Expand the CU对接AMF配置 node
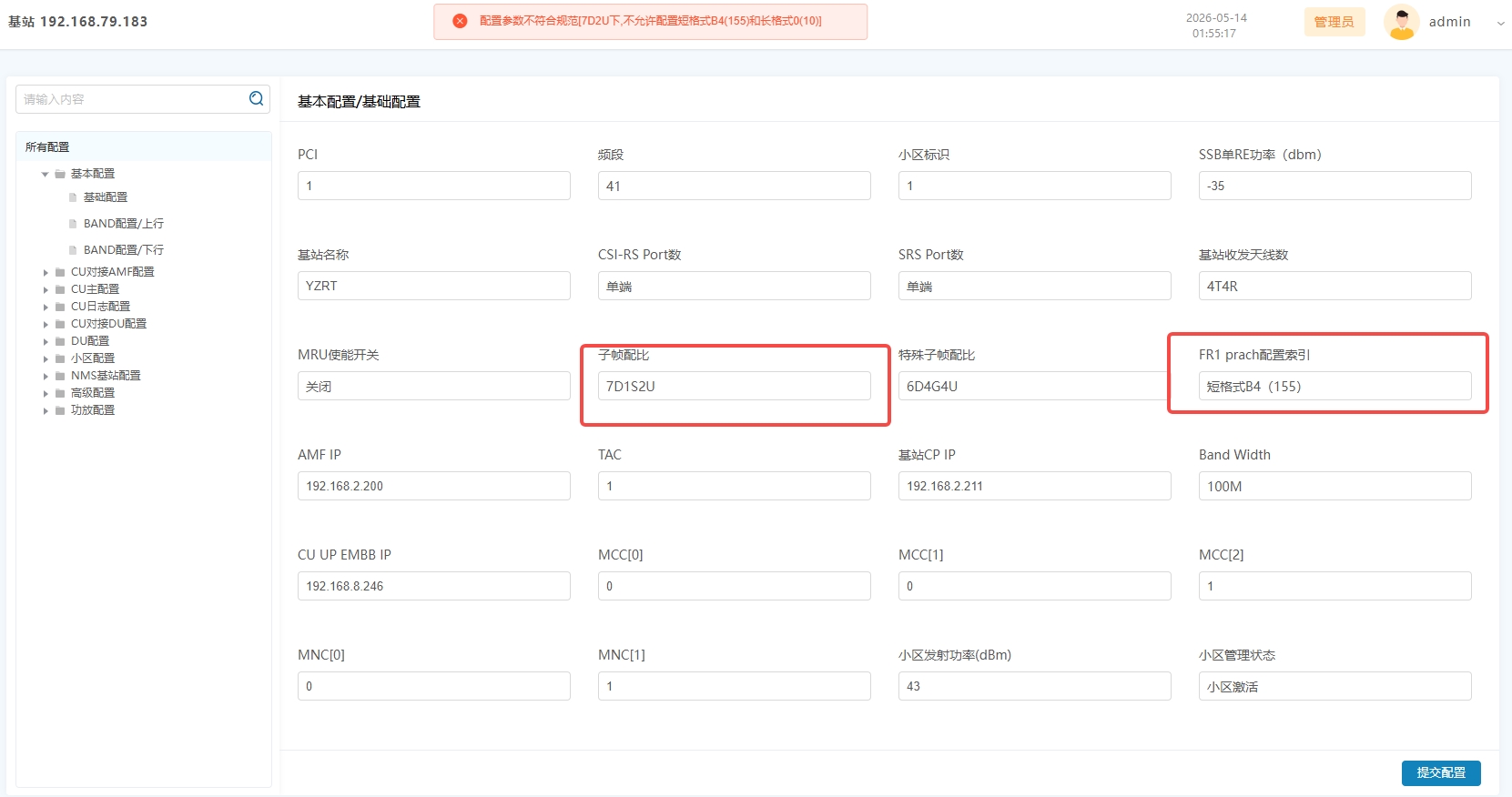1512x797 pixels. point(46,272)
